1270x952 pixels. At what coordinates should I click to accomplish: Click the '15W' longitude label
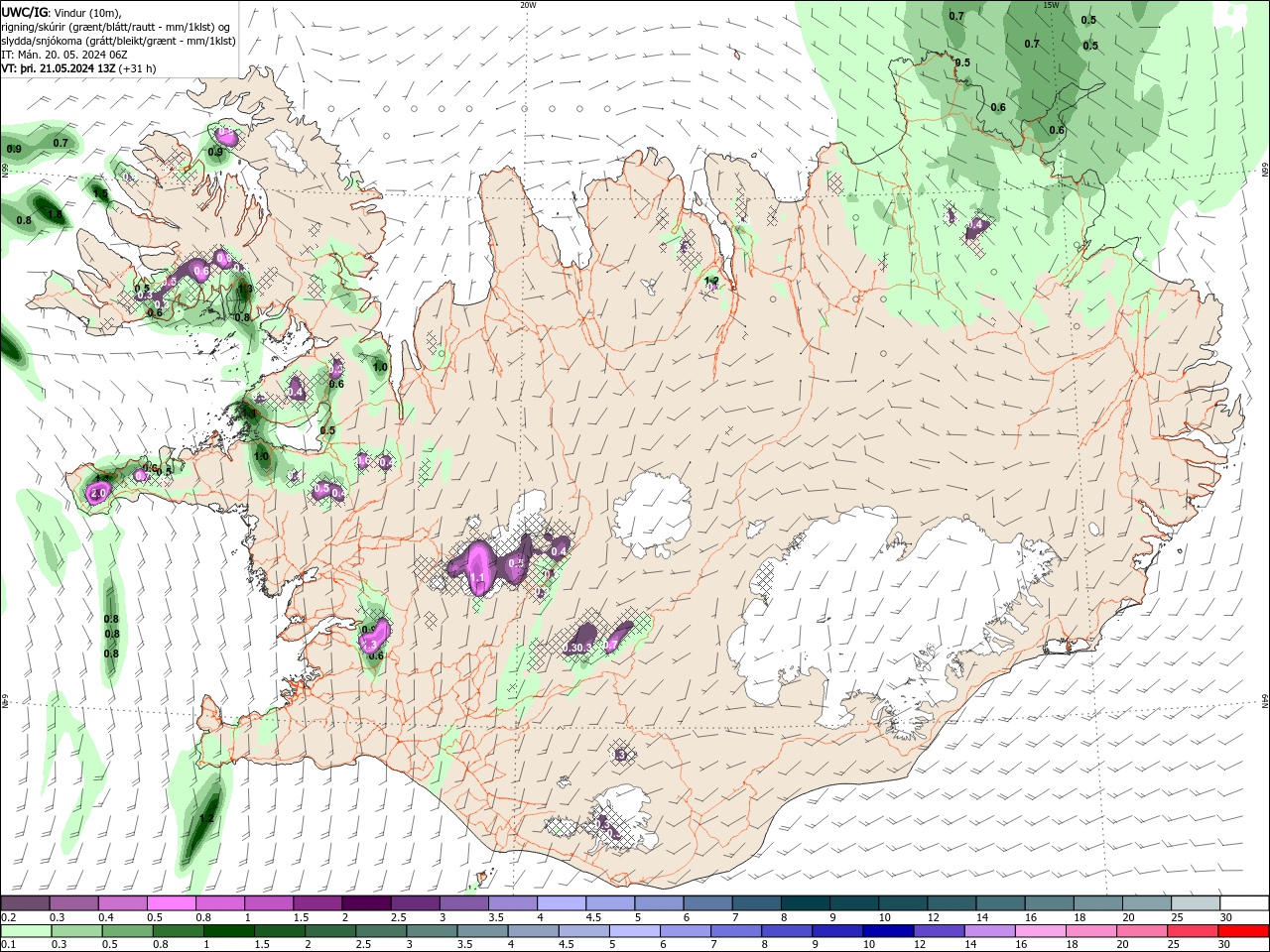click(x=1052, y=5)
